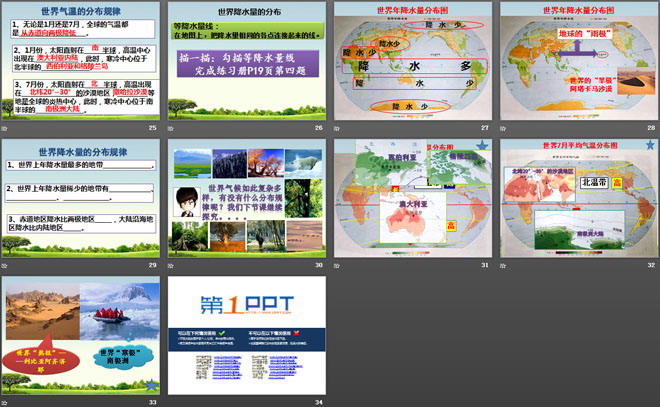Click animation star icon under slide 31

click(337, 266)
